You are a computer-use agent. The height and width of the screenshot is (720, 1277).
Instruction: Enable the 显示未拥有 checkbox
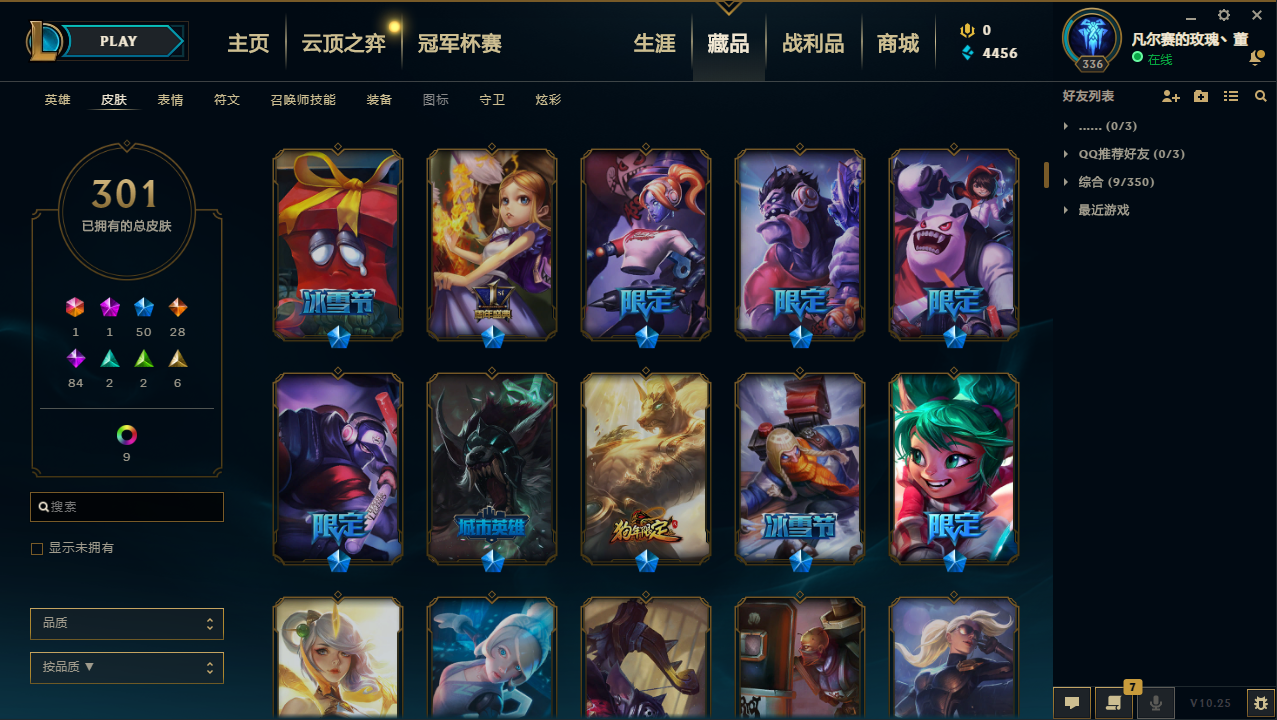click(x=37, y=549)
